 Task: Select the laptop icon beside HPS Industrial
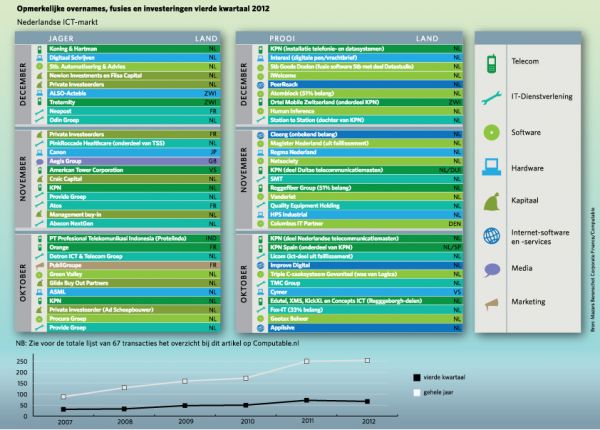260,215
